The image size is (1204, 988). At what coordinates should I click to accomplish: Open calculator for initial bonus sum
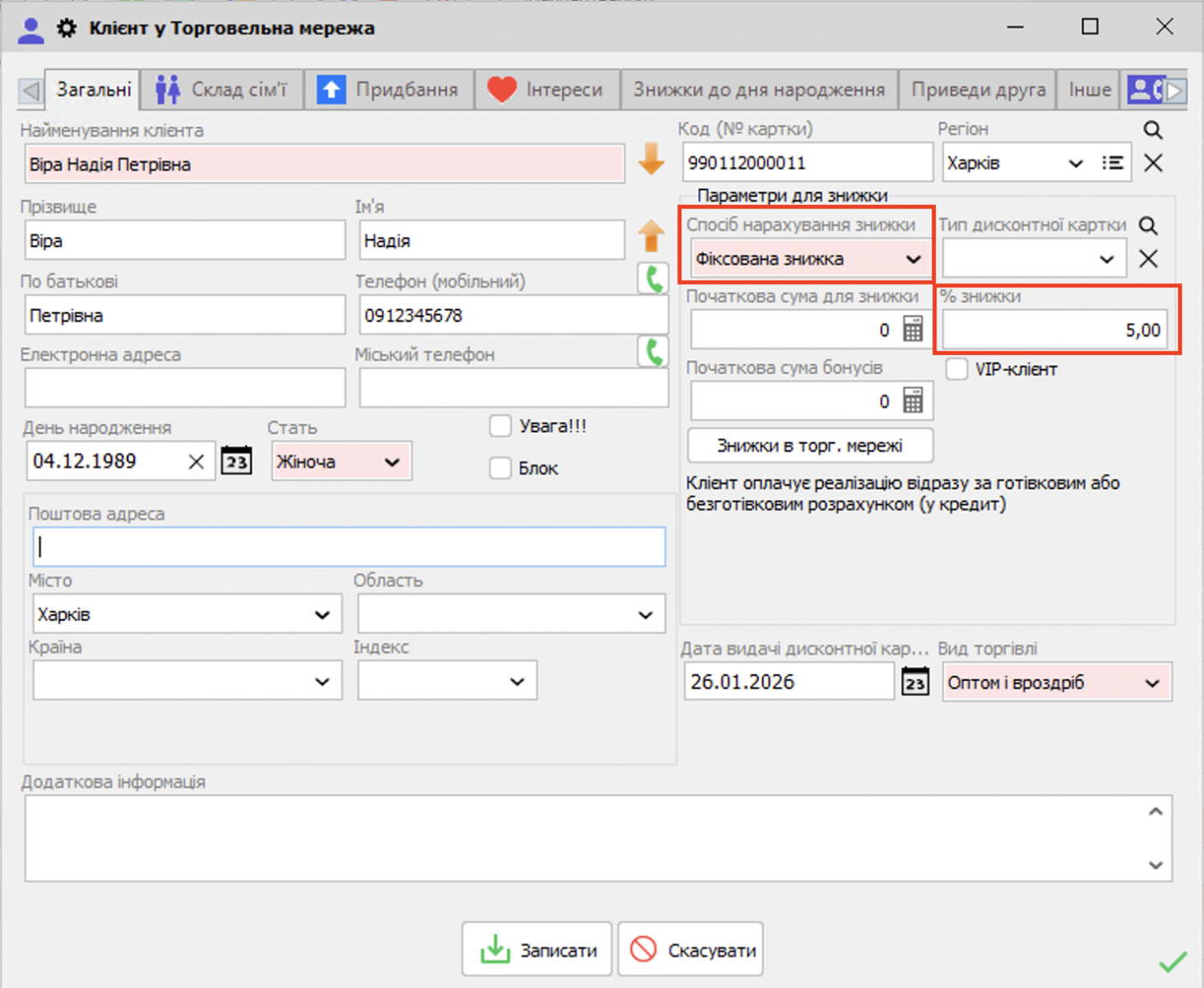[x=913, y=400]
